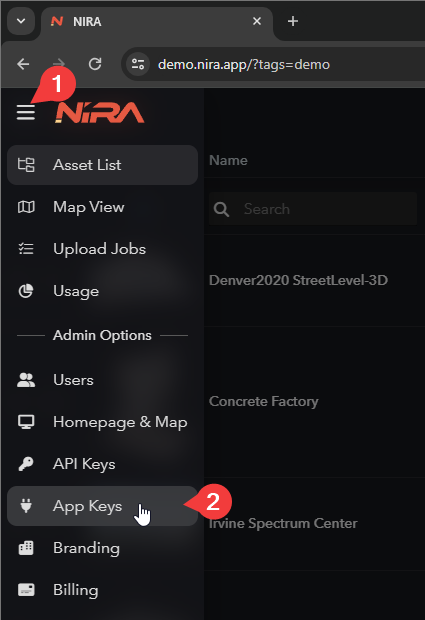Viewport: 425px width, 620px height.
Task: Select the Irvine Spectrum Center asset
Action: click(283, 523)
